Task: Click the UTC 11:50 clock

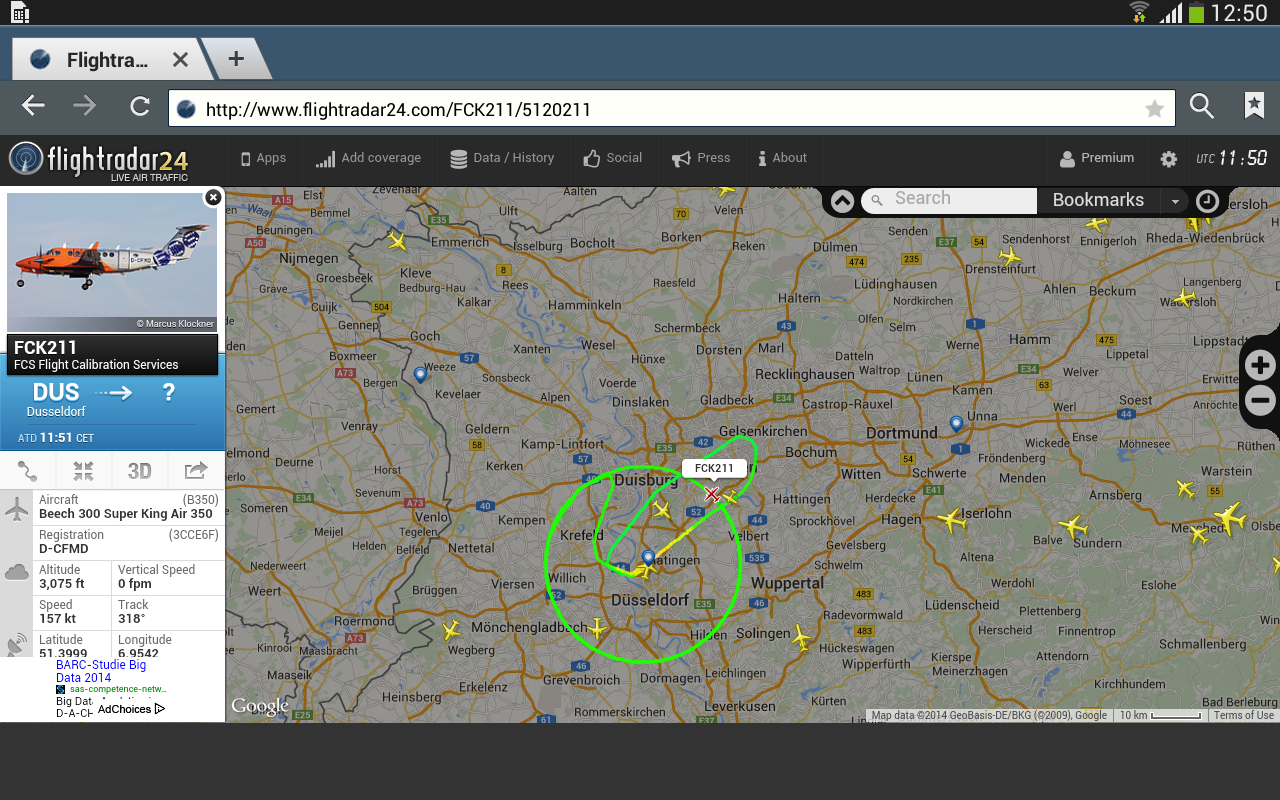Action: (1232, 158)
